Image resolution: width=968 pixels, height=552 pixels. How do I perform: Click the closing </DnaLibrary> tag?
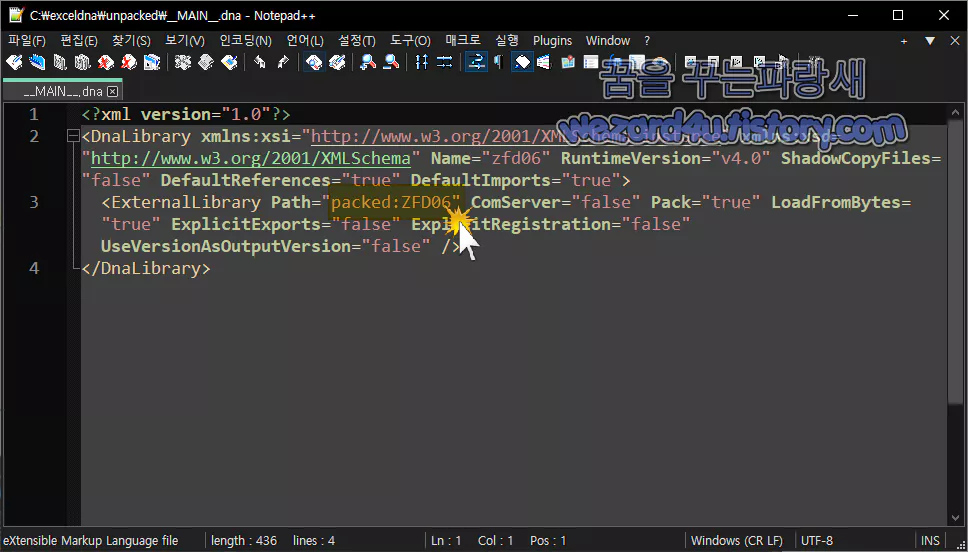tap(146, 268)
